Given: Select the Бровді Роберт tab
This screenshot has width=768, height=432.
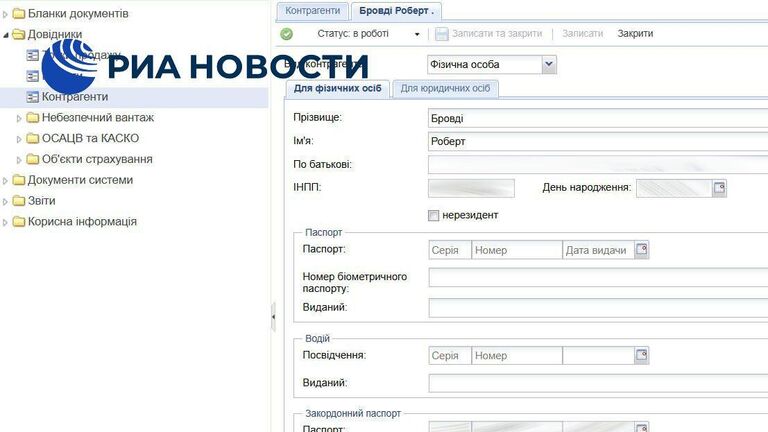Looking at the screenshot, I should click(396, 11).
